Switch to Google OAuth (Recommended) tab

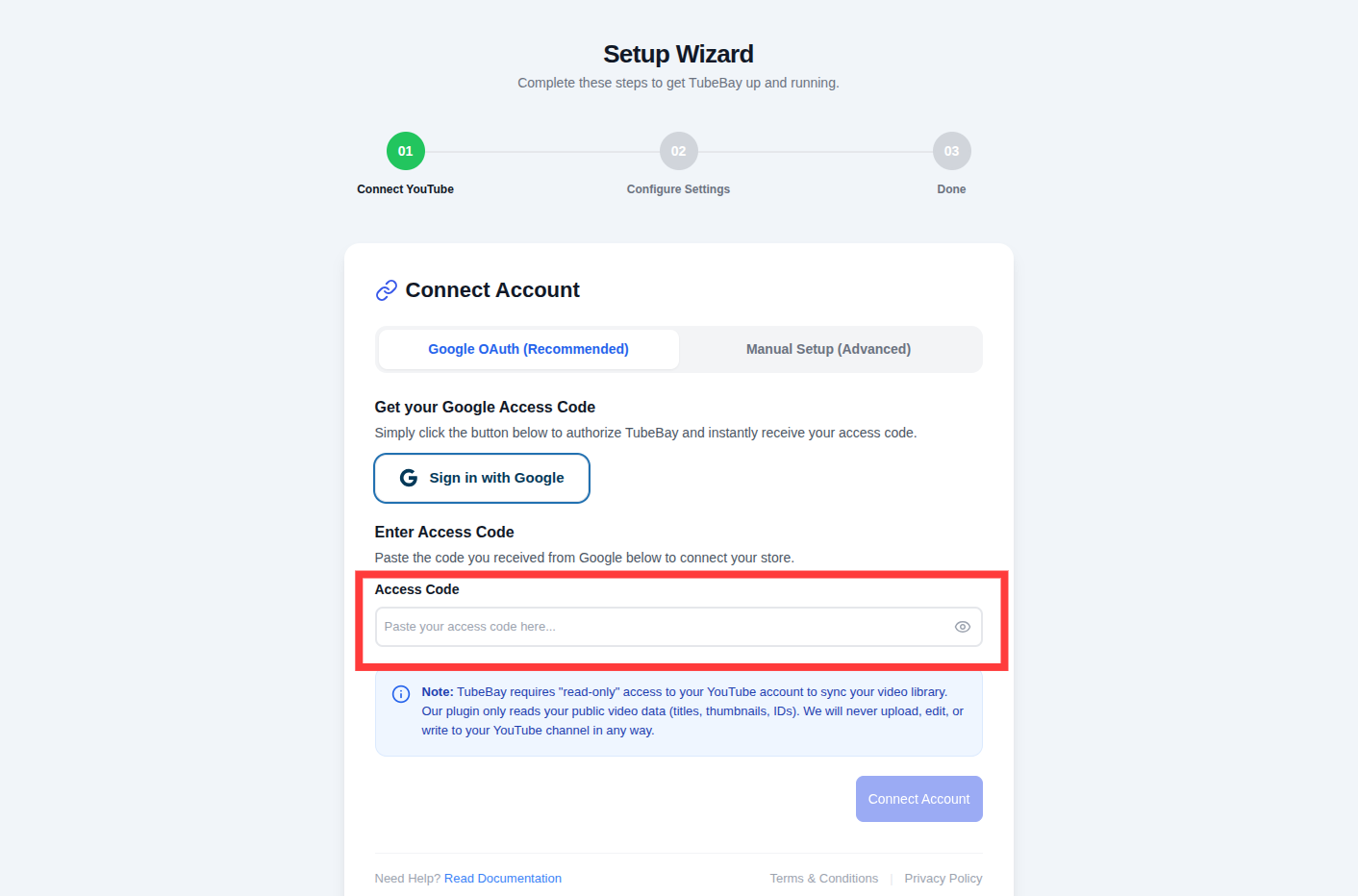tap(528, 349)
